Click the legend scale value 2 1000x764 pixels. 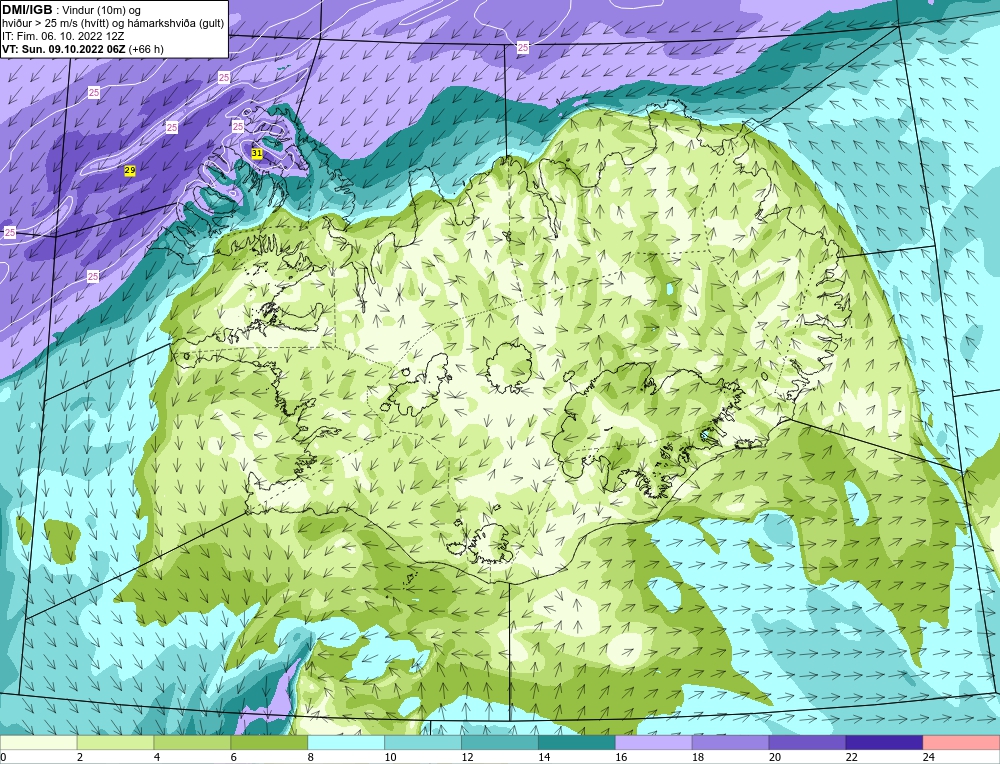pos(80,757)
